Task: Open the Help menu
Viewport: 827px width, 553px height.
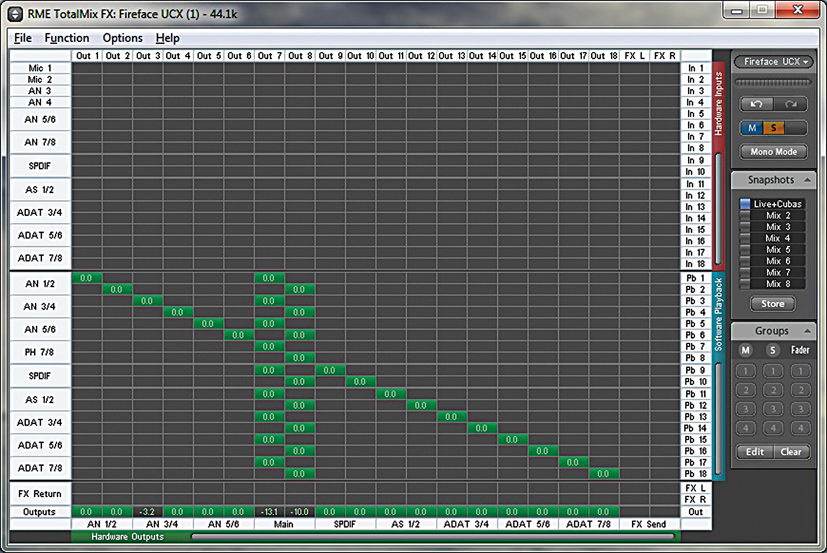Action: (x=168, y=38)
